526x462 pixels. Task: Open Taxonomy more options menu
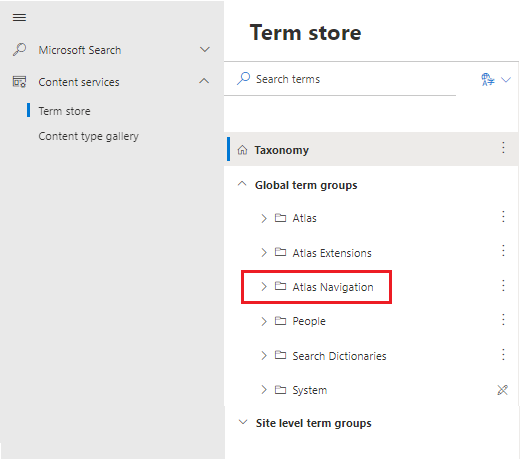pos(503,148)
